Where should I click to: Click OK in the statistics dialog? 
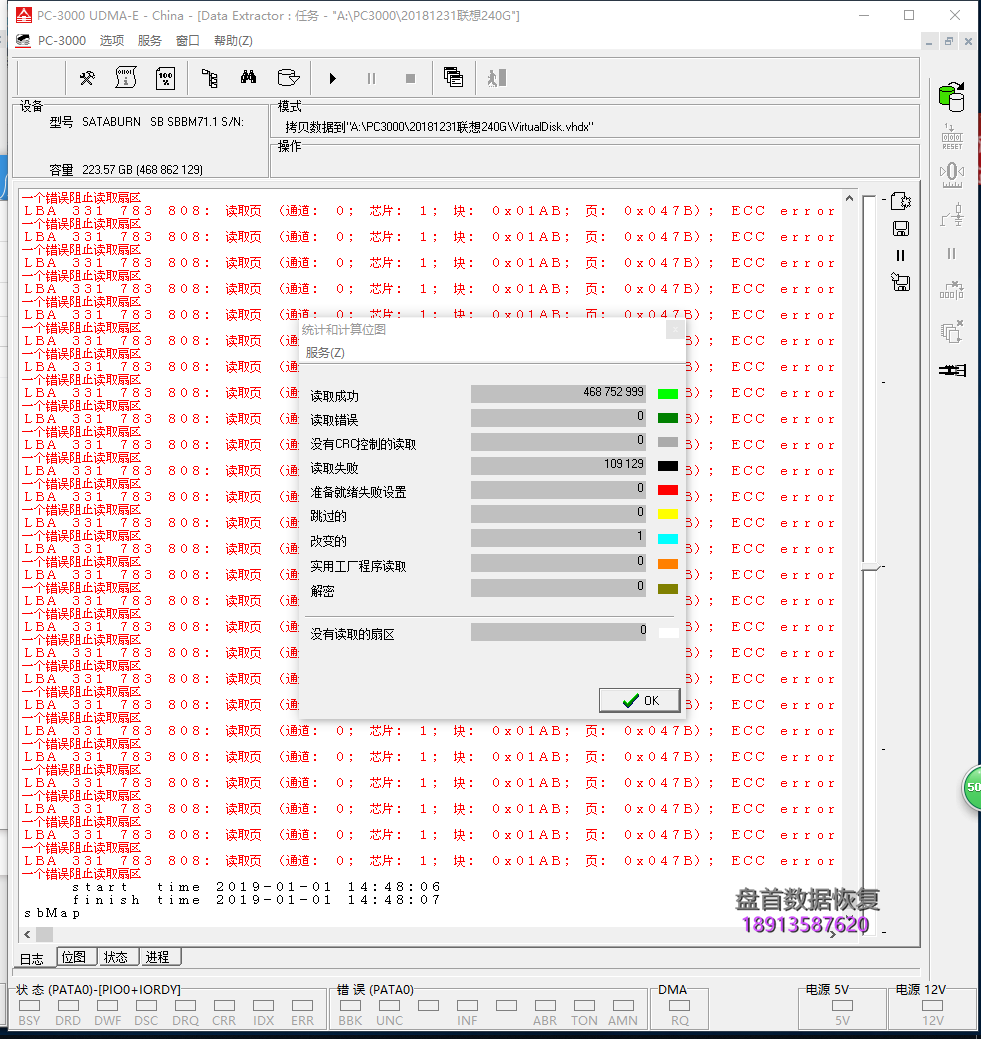pos(640,700)
